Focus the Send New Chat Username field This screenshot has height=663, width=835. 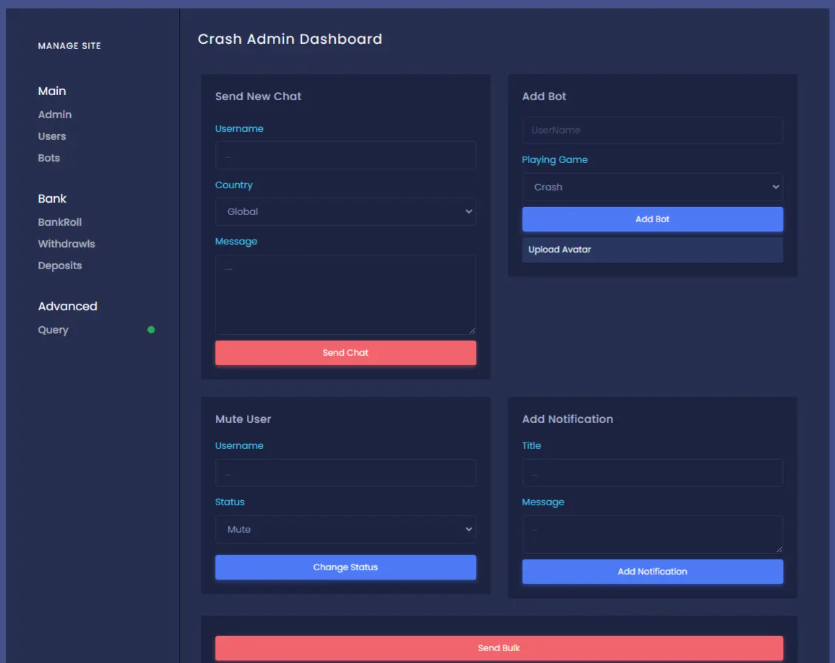[x=345, y=155]
